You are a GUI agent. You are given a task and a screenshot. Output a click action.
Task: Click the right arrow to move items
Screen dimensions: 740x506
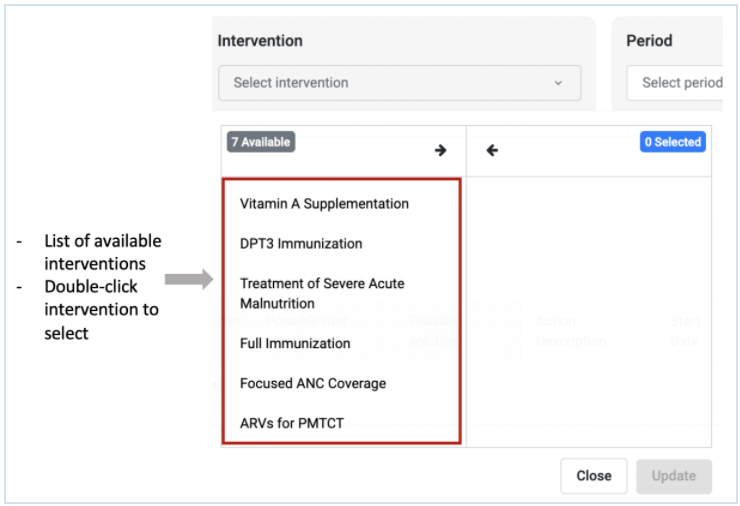pos(440,150)
